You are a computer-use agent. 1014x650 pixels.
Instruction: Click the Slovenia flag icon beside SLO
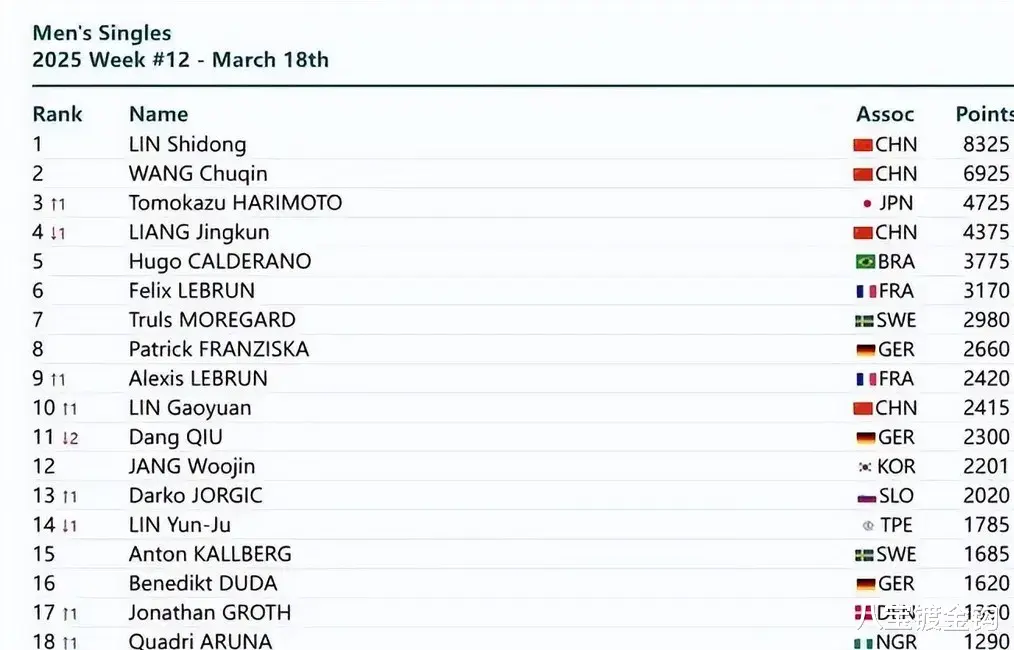coord(866,497)
